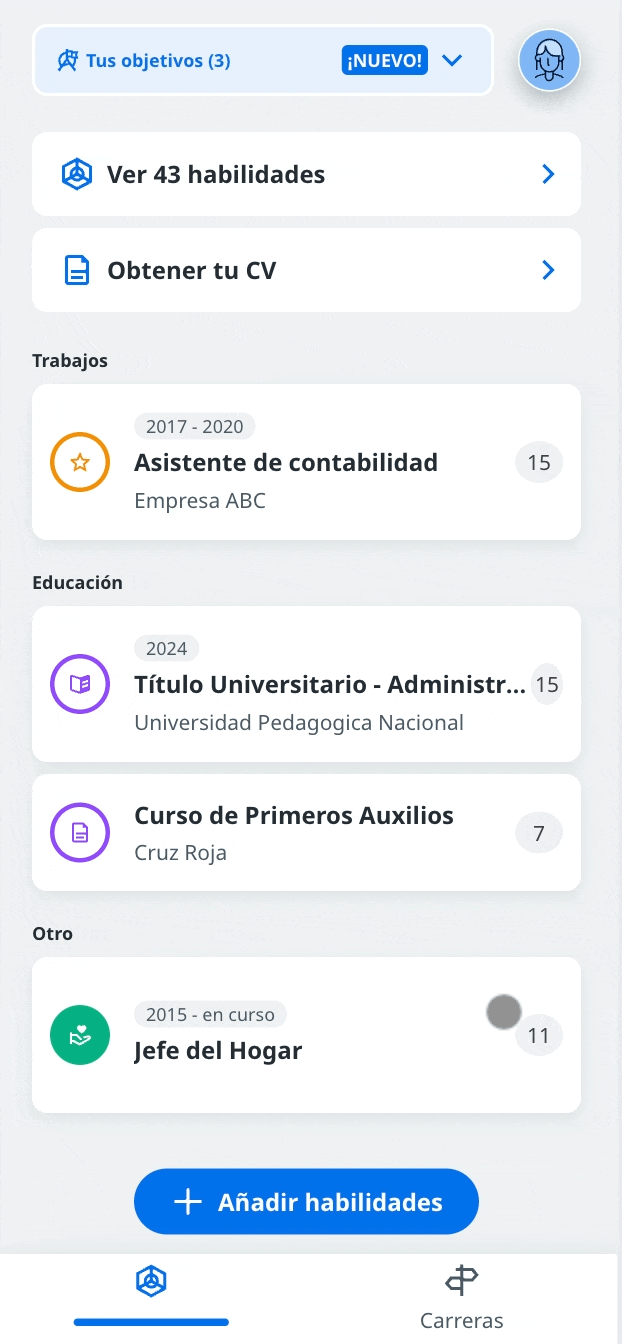Click the orange star icon for Asistente de contabilidad

[x=80, y=462]
